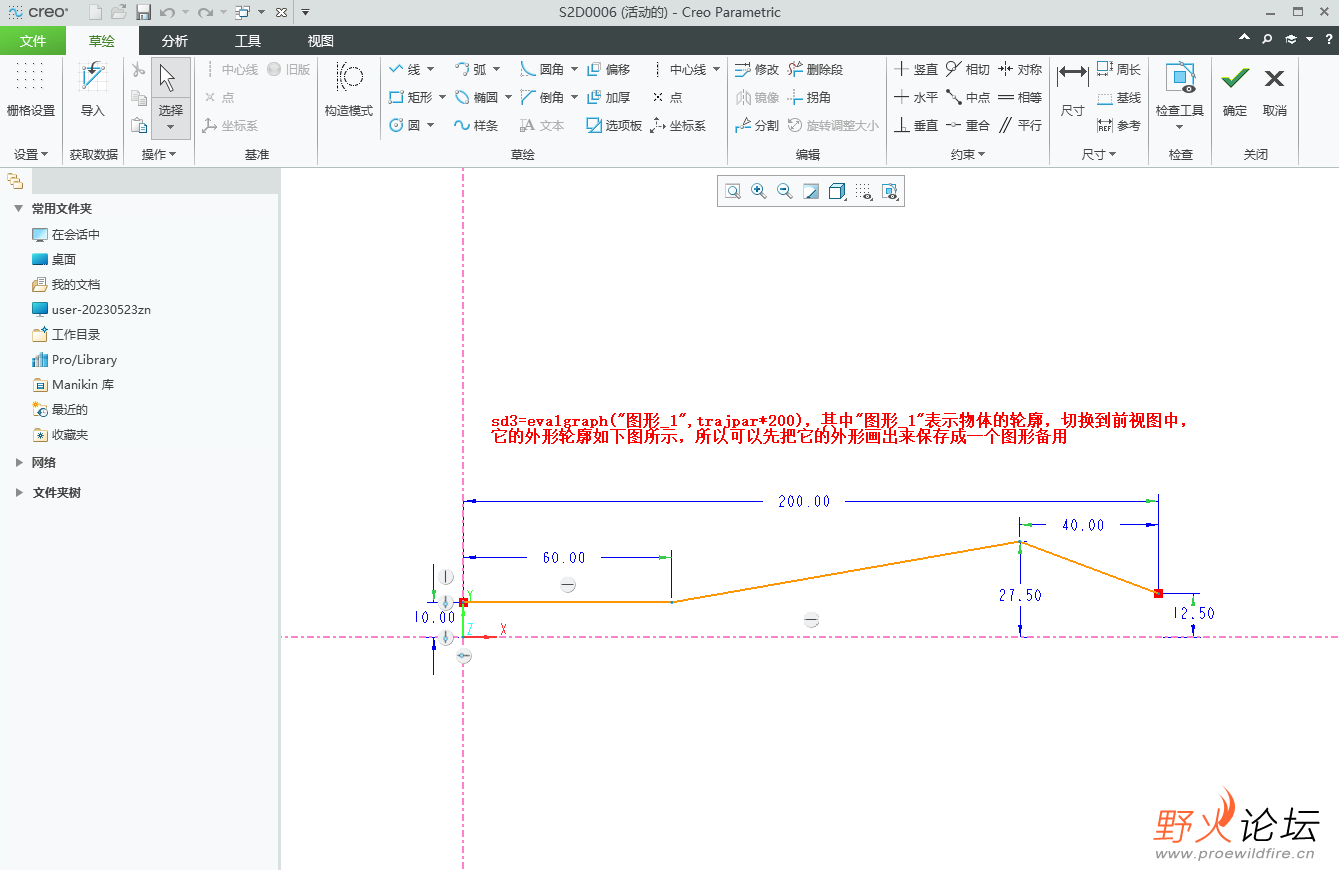Select the 分割 divide tool
The height and width of the screenshot is (870, 1339).
[757, 125]
